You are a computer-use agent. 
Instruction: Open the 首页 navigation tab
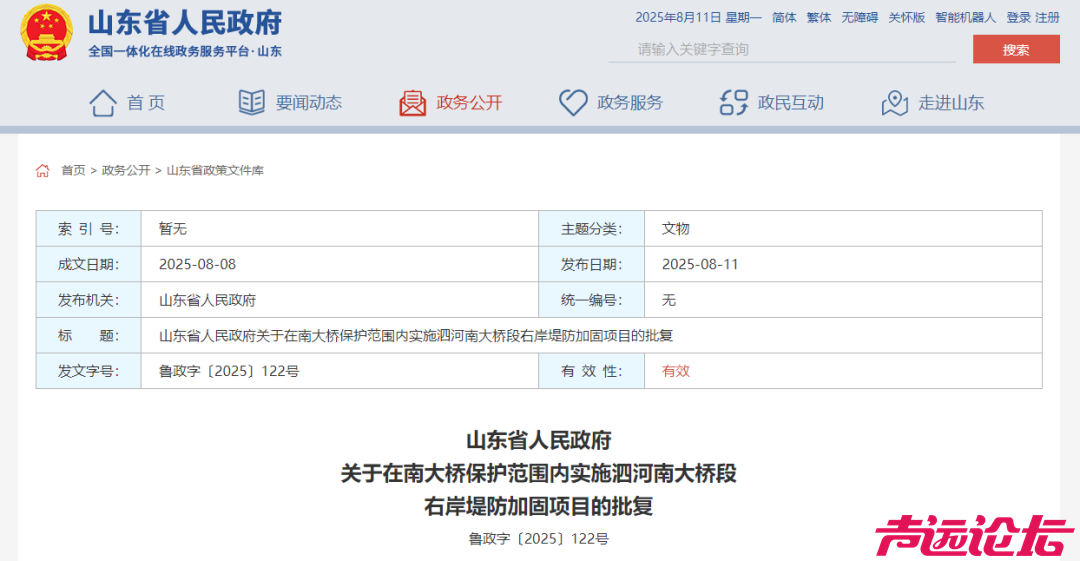click(x=146, y=103)
